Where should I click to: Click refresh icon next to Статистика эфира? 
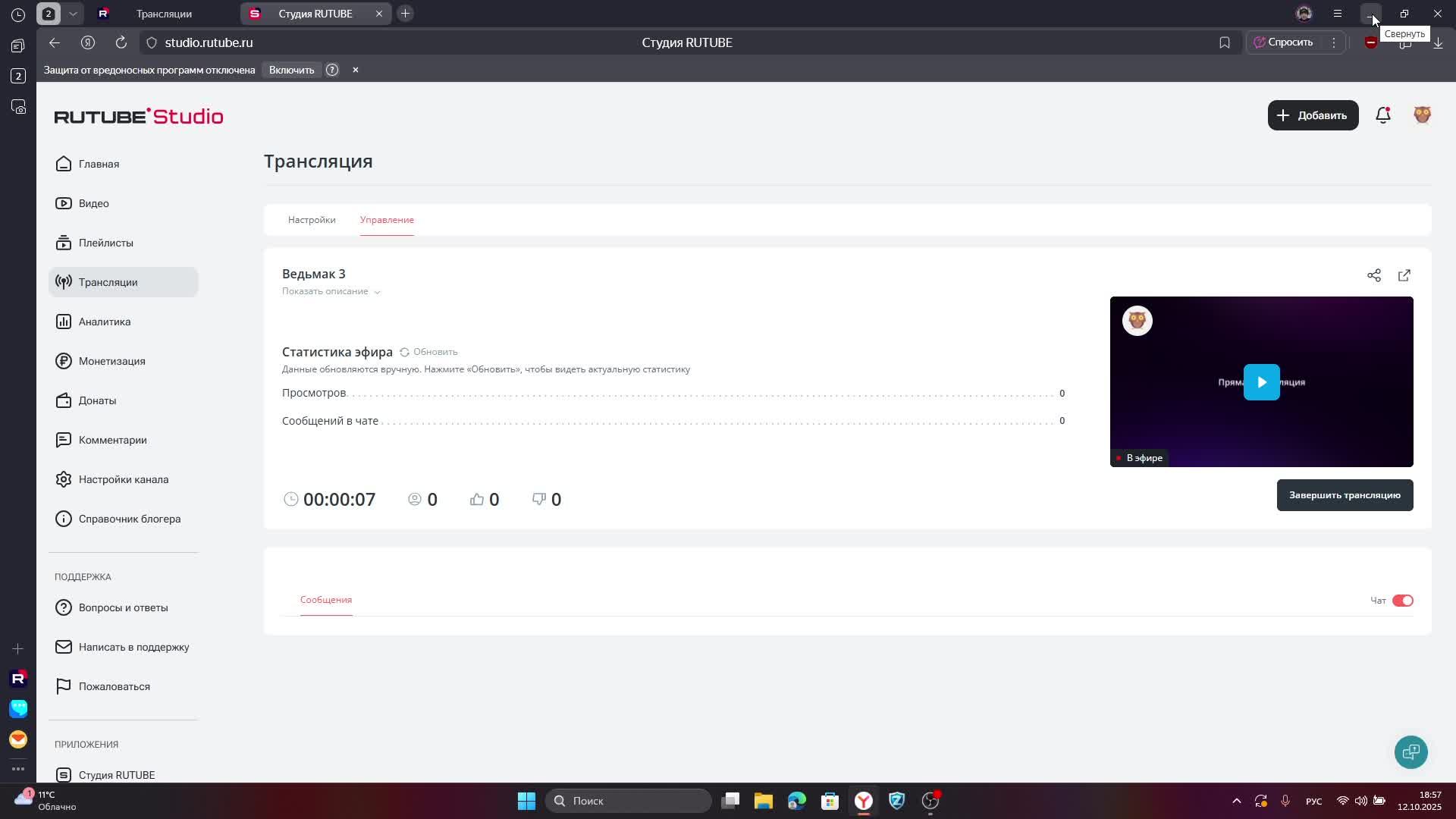[x=404, y=352]
